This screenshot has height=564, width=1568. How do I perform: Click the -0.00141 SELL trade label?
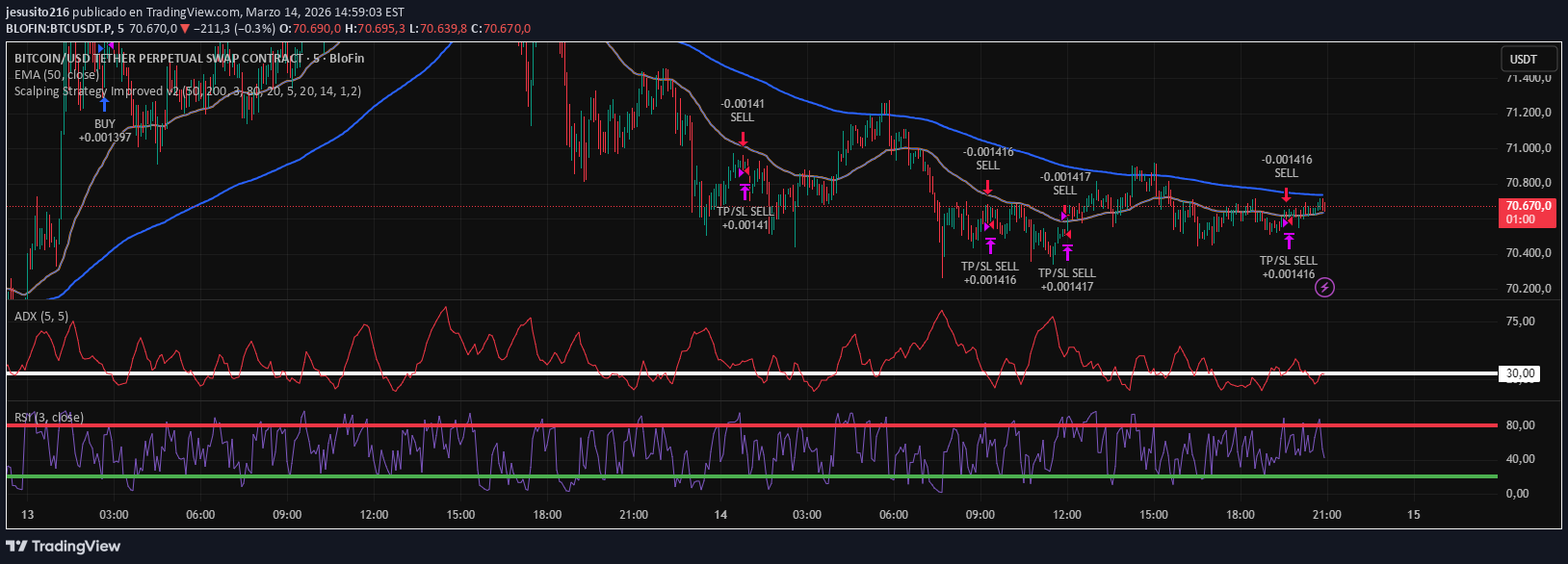[743, 111]
